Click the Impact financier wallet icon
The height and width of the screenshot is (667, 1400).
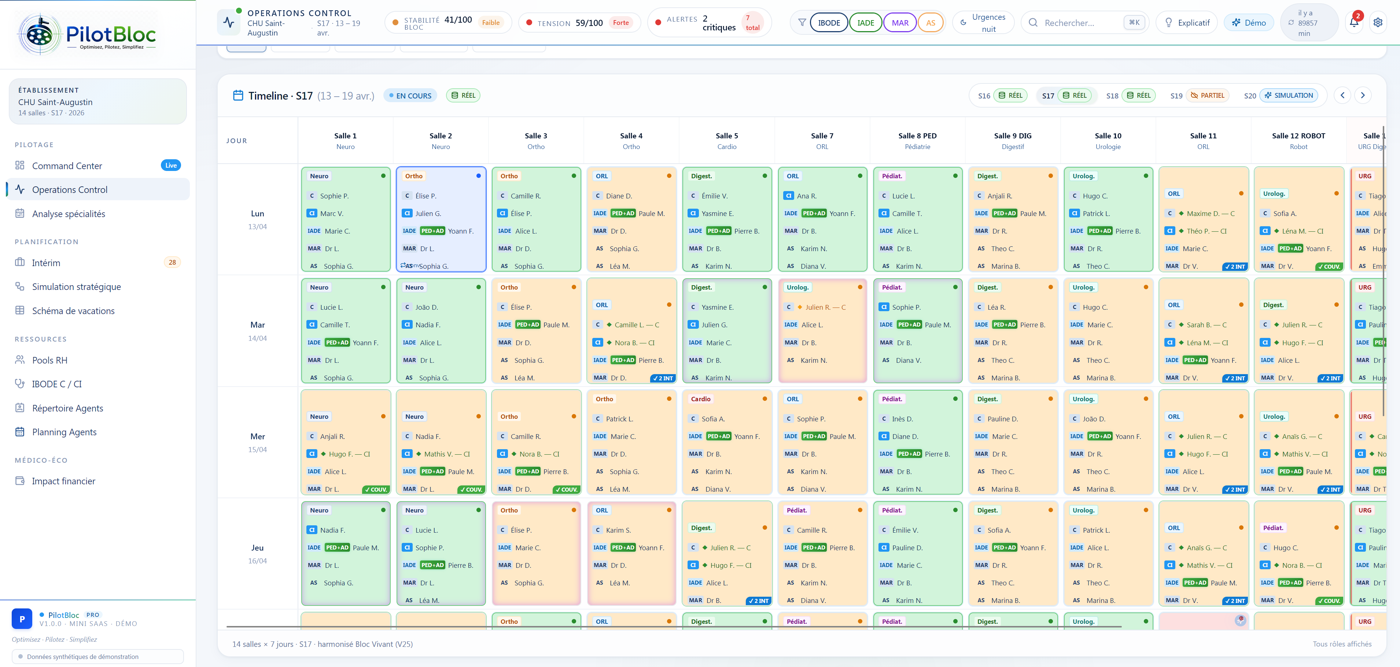[x=20, y=480]
